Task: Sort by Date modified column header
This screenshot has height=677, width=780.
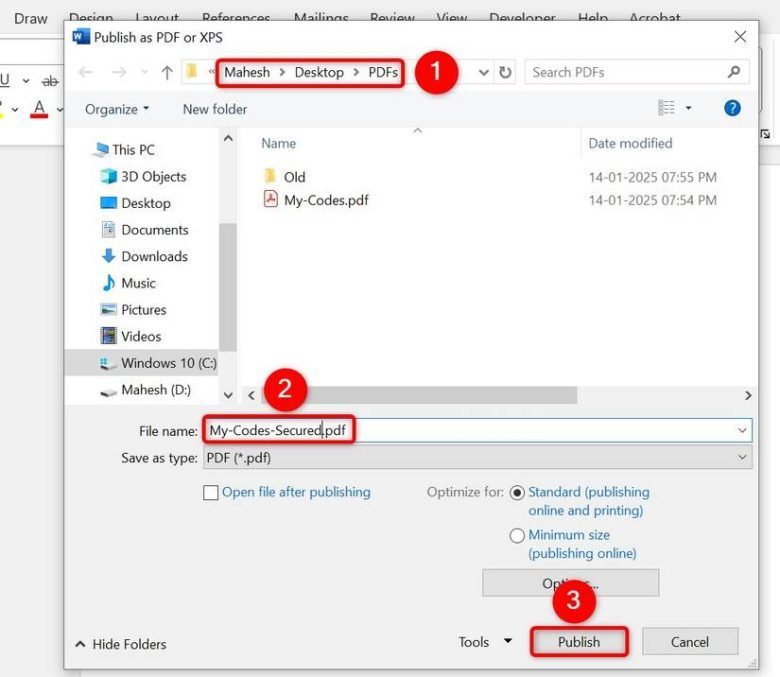Action: (630, 143)
